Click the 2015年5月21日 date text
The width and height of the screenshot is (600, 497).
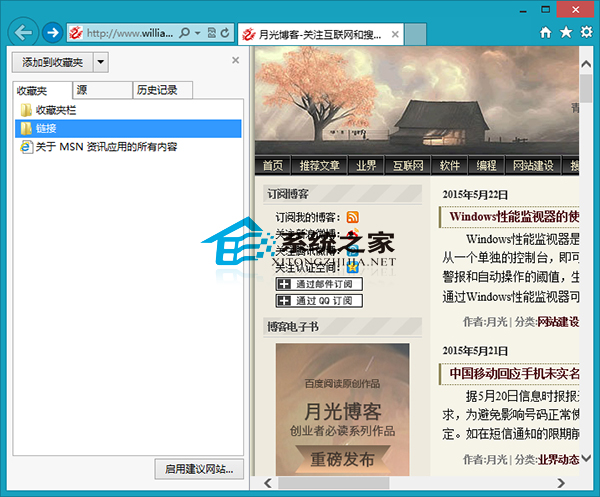(x=474, y=350)
